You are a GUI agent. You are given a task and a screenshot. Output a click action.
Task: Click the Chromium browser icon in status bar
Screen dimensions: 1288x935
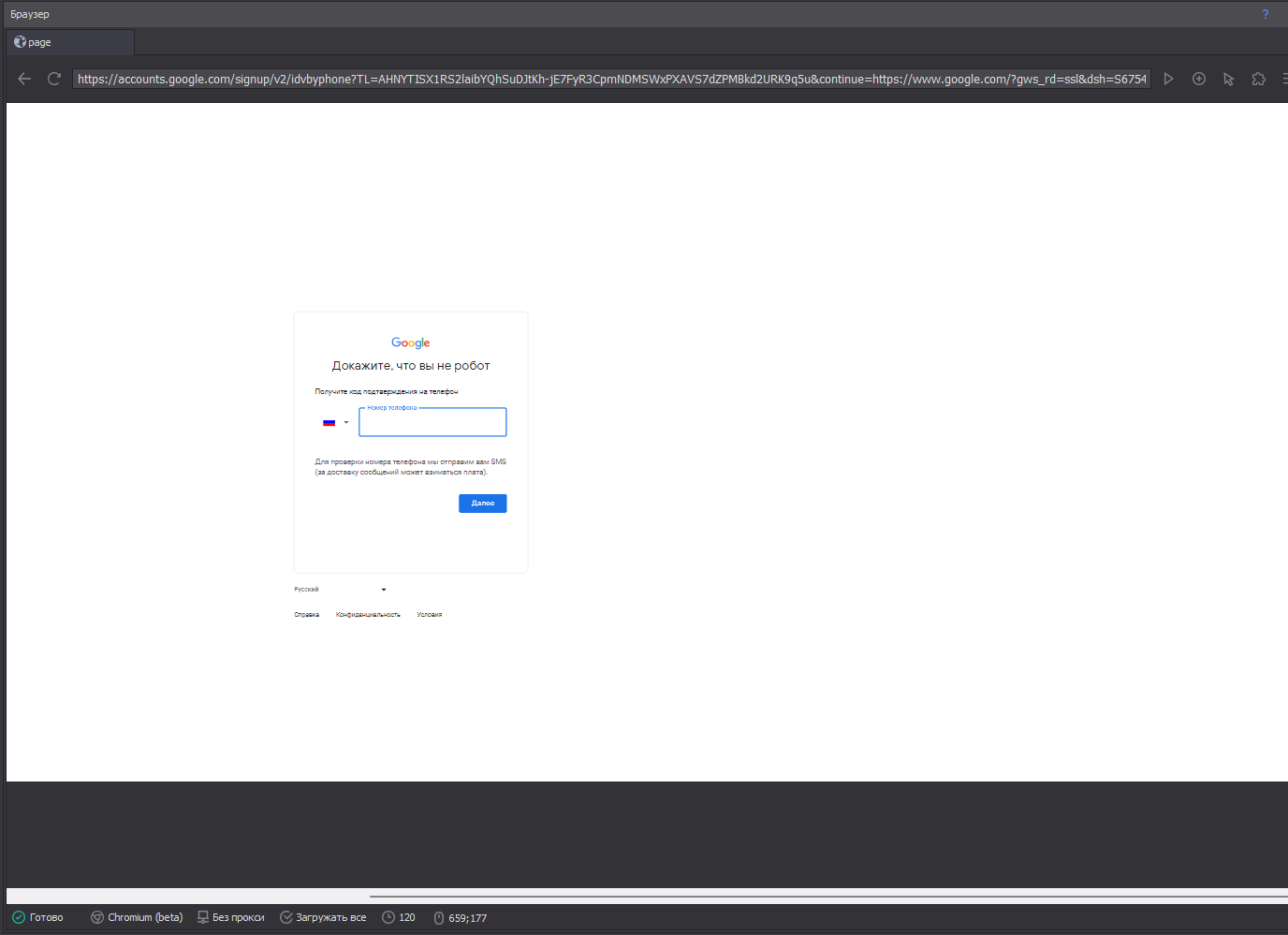[97, 917]
